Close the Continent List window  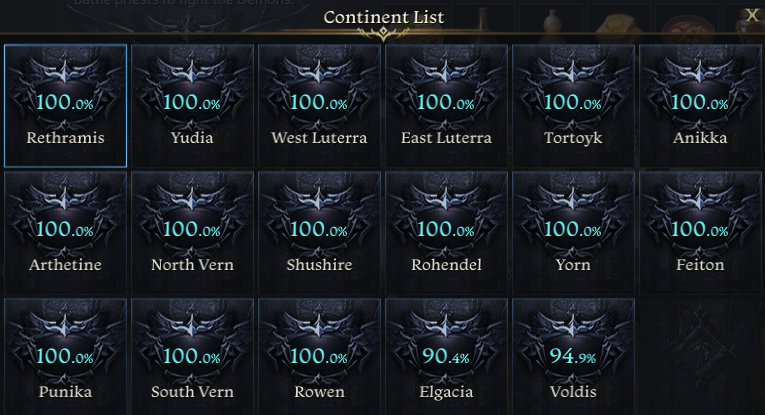pyautogui.click(x=752, y=16)
